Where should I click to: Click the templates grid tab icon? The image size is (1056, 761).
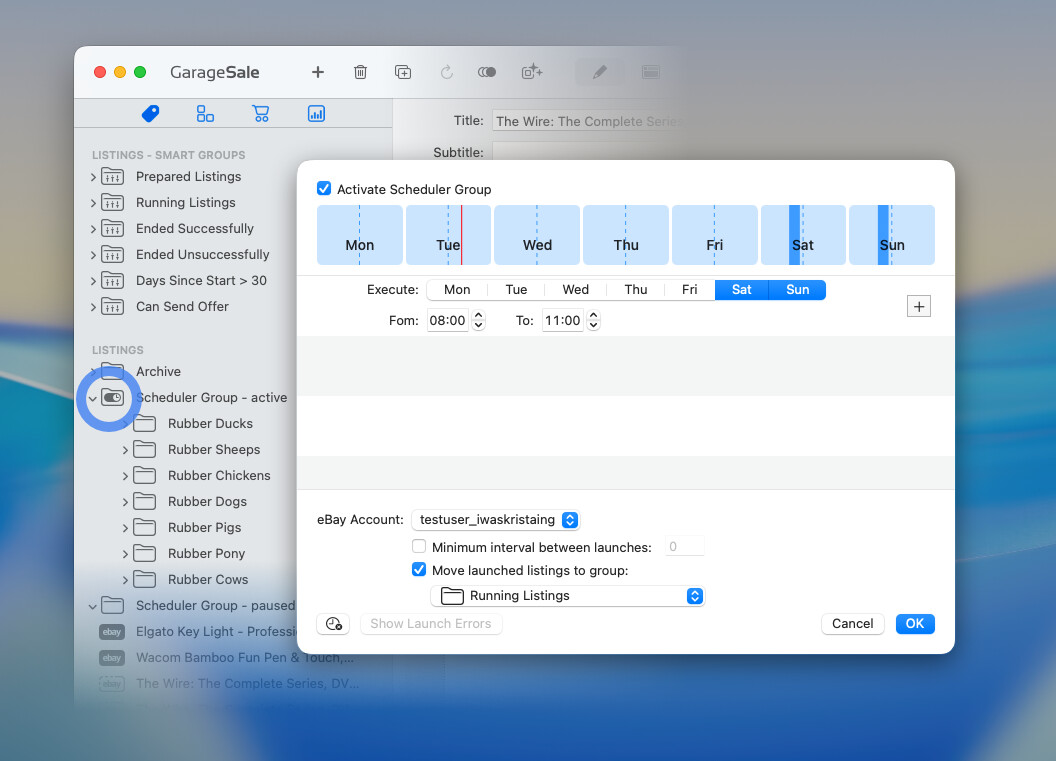point(205,114)
